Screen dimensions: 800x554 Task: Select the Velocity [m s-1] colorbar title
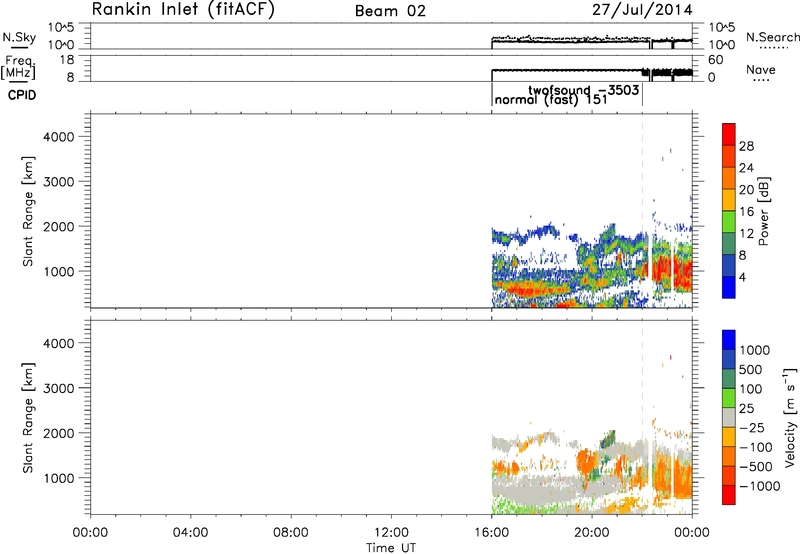[x=790, y=417]
